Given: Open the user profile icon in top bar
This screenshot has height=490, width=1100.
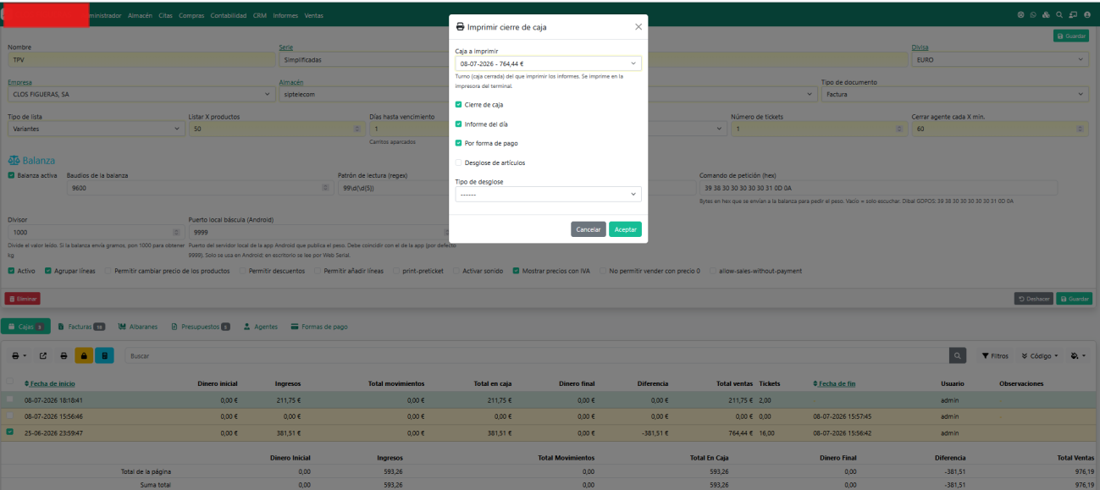Looking at the screenshot, I should coord(1087,15).
